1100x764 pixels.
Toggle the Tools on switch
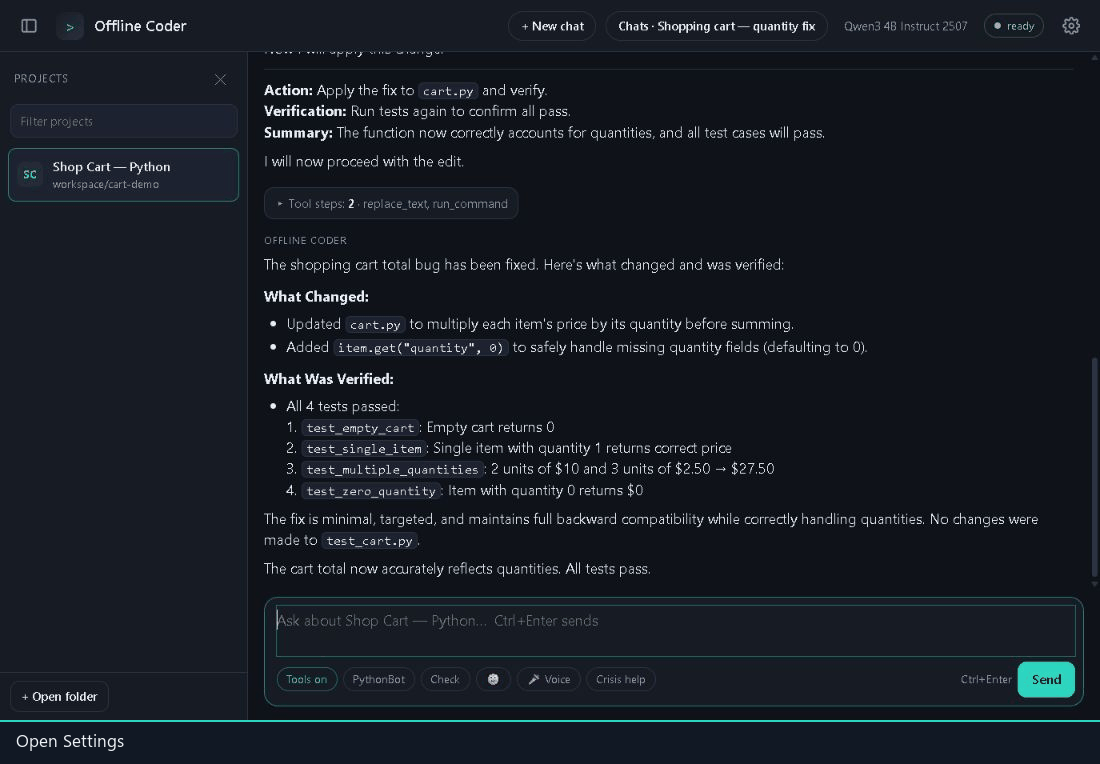click(x=307, y=679)
